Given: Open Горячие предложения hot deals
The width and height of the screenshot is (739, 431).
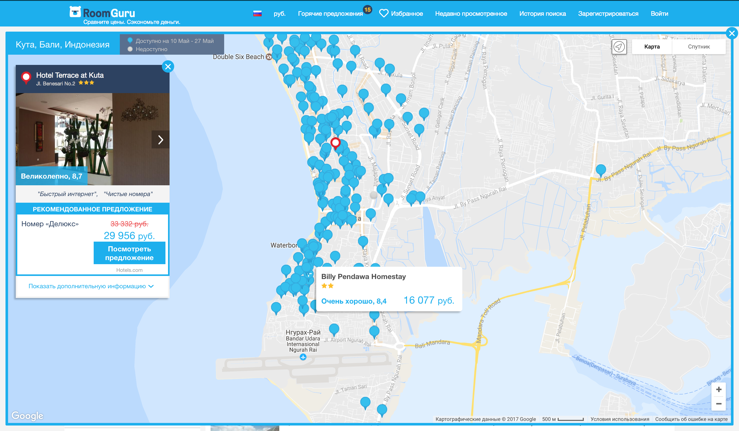Looking at the screenshot, I should pos(330,14).
